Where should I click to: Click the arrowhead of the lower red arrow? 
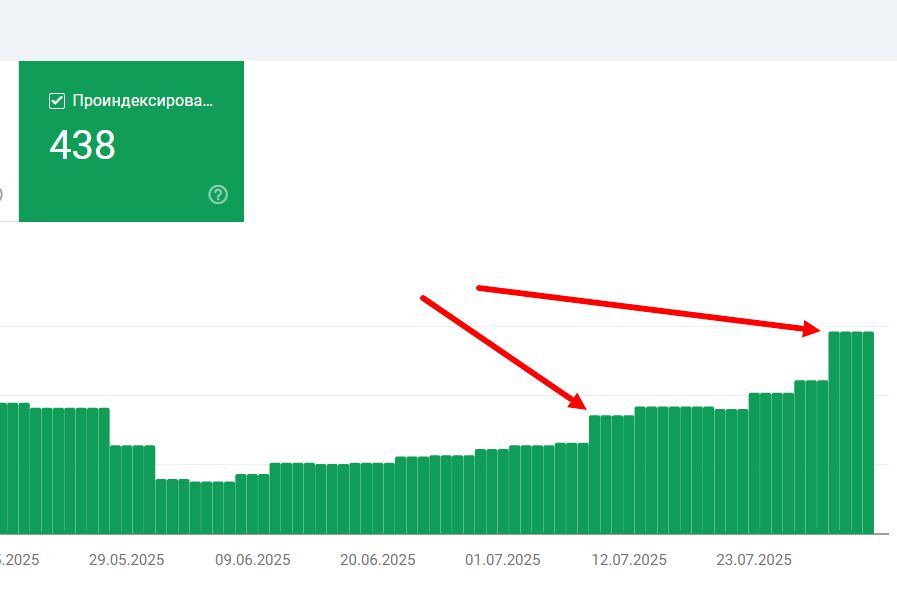coord(577,402)
